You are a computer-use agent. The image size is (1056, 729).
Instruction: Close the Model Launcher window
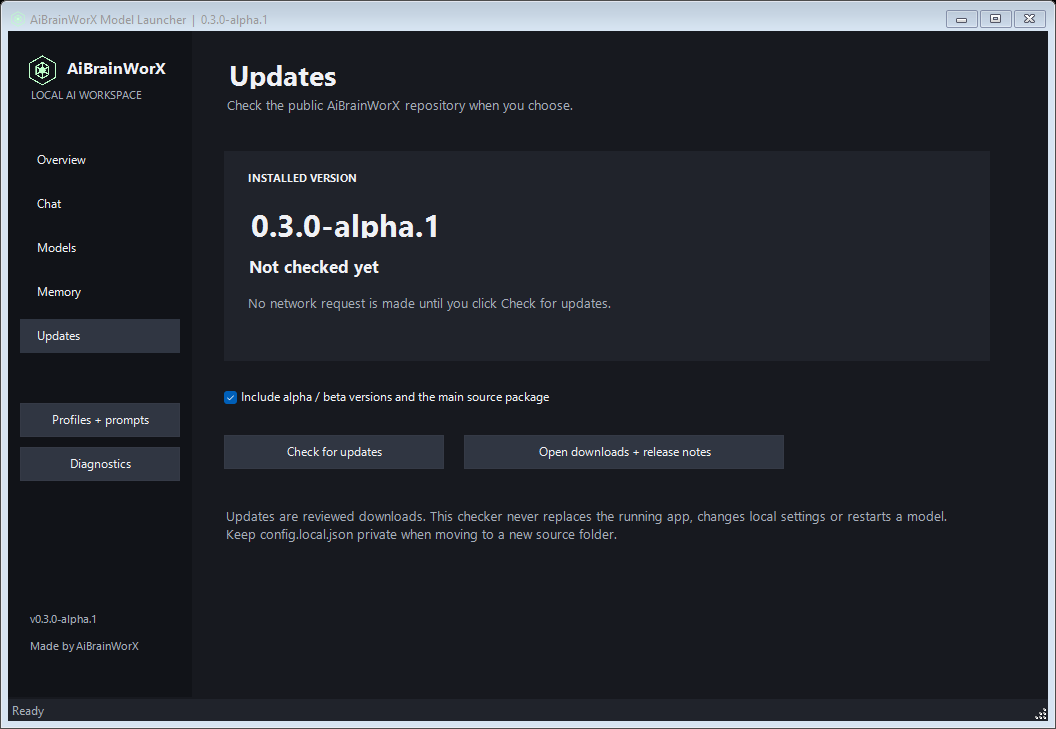click(x=1029, y=19)
